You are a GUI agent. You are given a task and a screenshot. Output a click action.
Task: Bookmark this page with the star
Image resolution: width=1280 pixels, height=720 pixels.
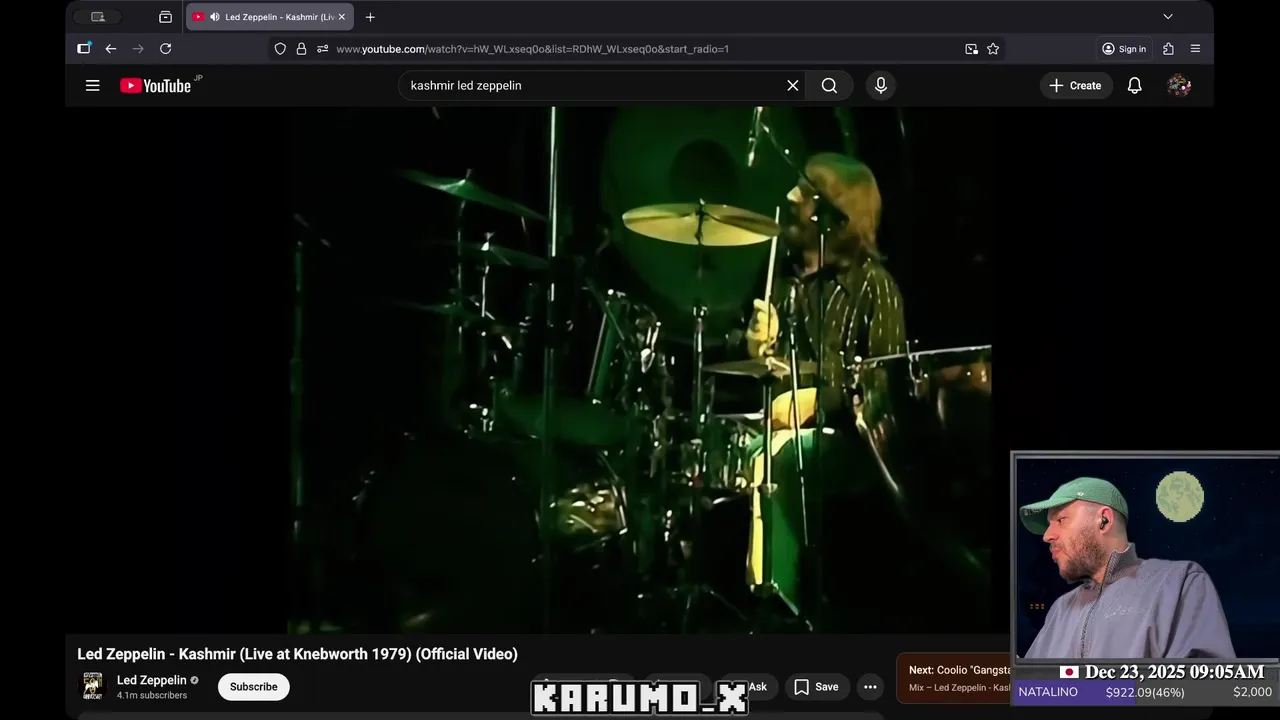click(993, 49)
